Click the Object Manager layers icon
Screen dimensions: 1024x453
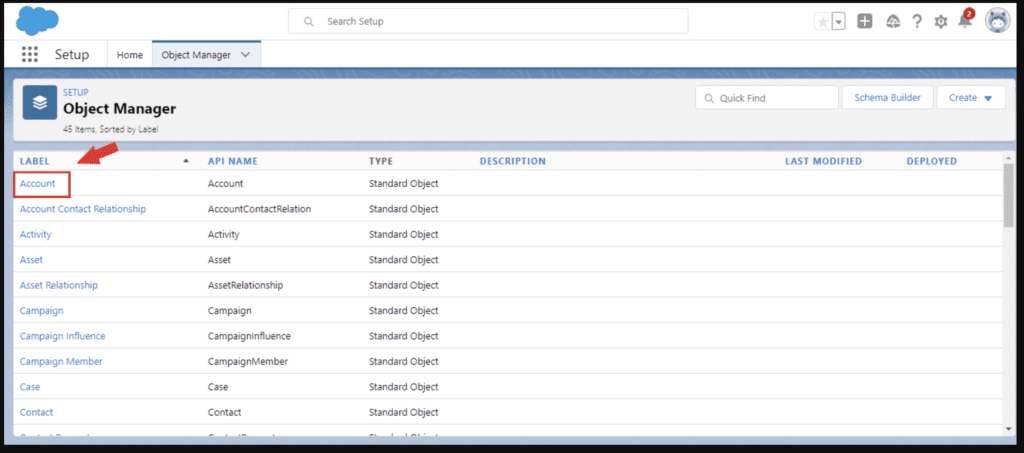(x=40, y=102)
